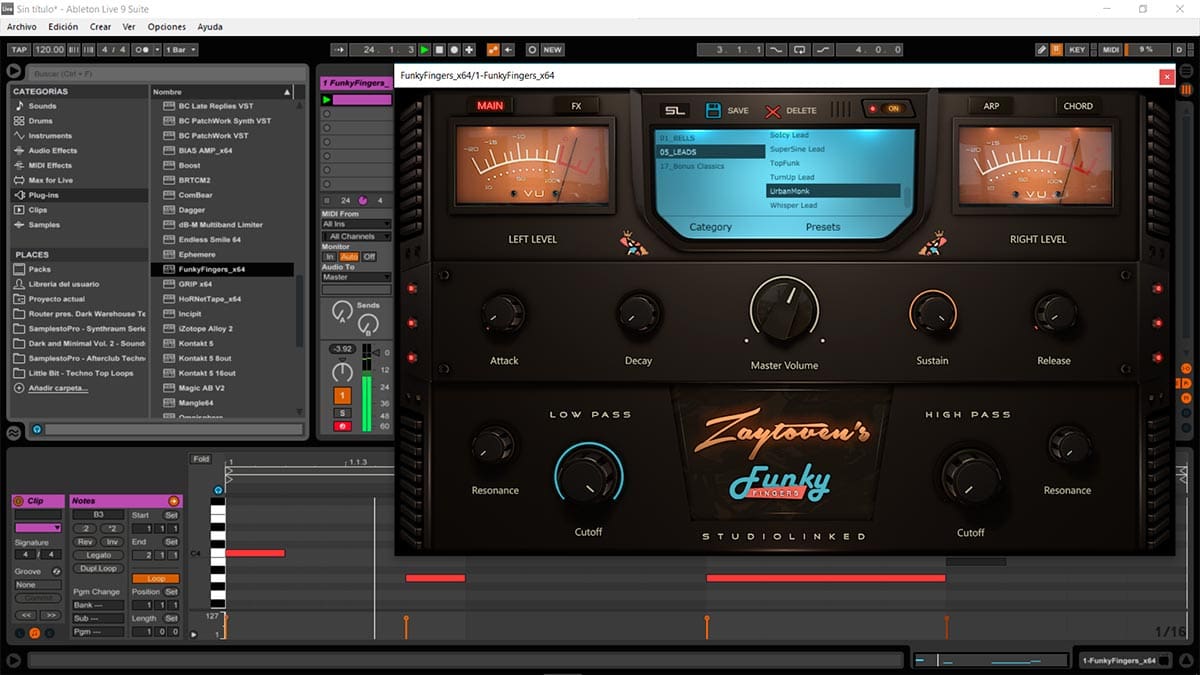The height and width of the screenshot is (675, 1200).
Task: Click the red X DELETE icon
Action: pyautogui.click(x=772, y=111)
